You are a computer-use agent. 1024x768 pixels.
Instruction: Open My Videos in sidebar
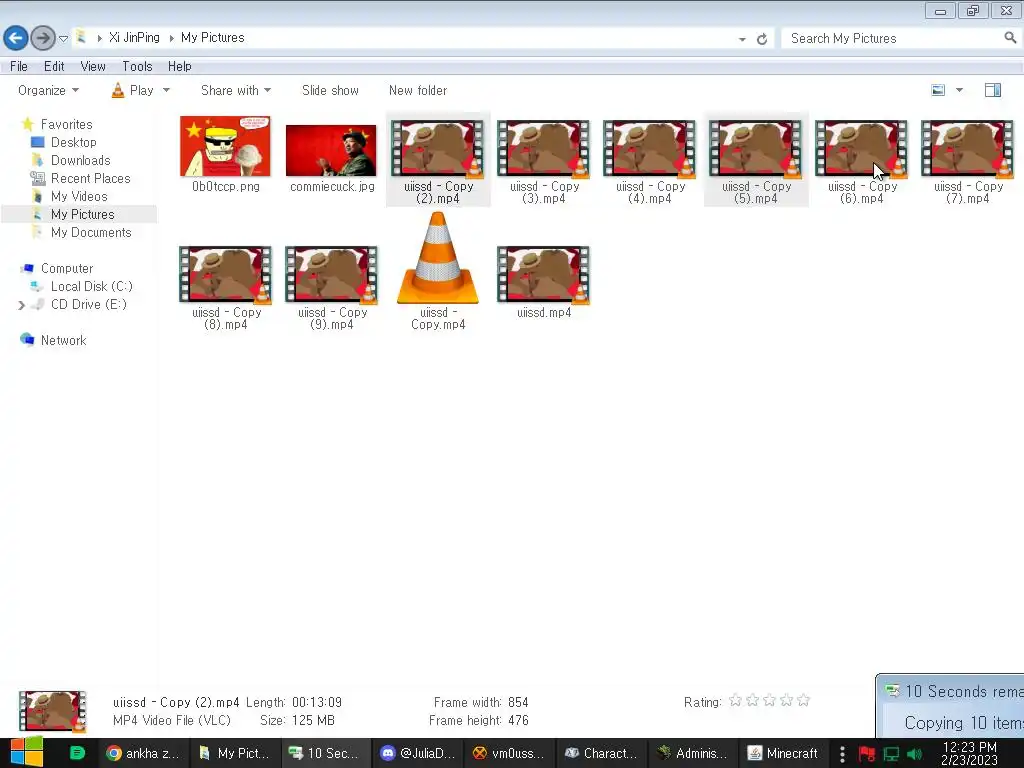point(79,197)
